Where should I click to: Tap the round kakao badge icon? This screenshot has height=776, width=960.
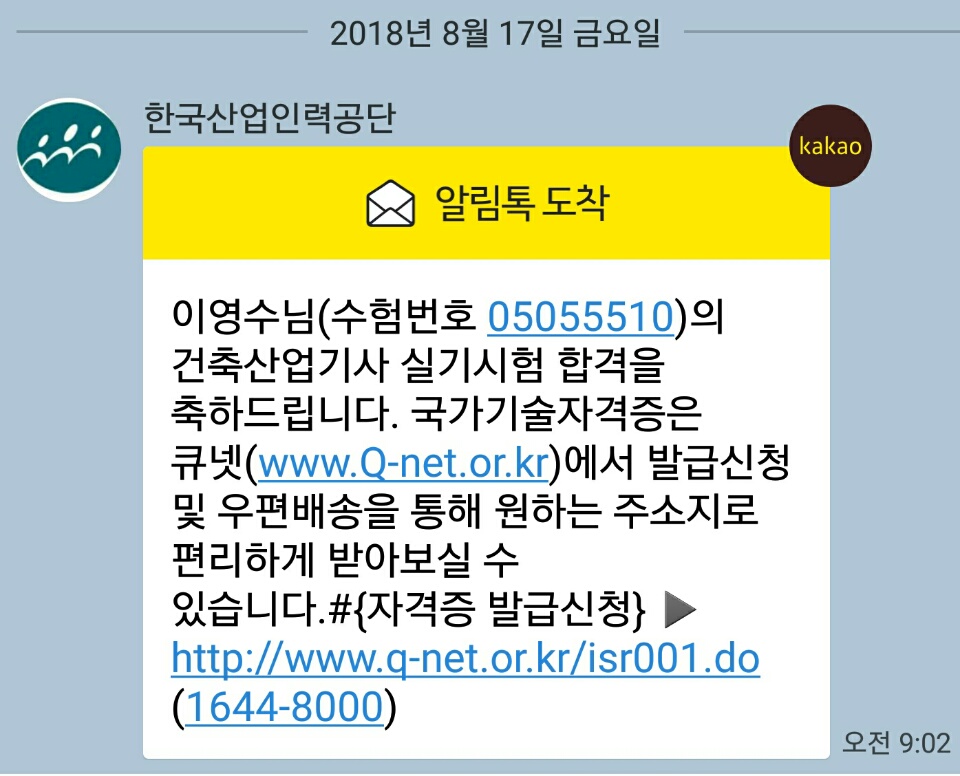pyautogui.click(x=830, y=146)
